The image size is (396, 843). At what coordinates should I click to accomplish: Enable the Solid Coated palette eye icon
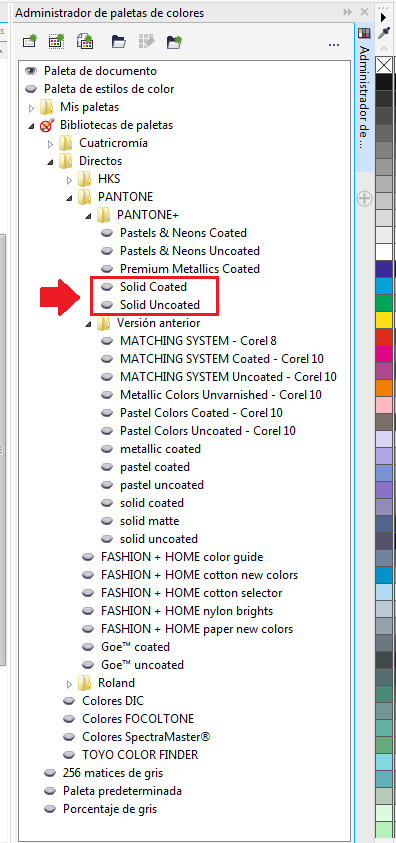pos(107,287)
